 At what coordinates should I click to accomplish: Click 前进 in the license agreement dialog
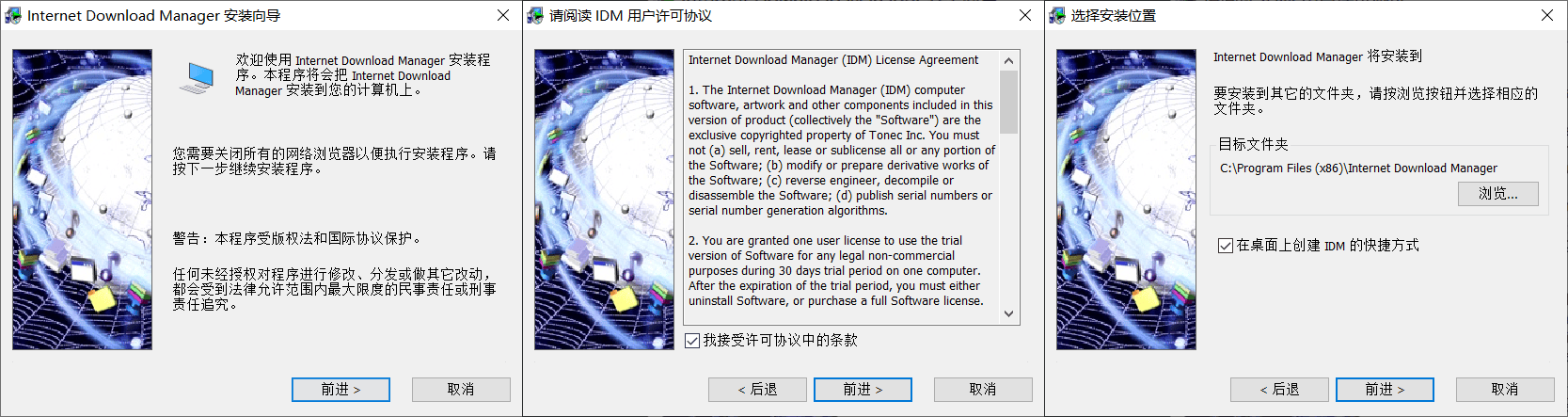pos(863,389)
